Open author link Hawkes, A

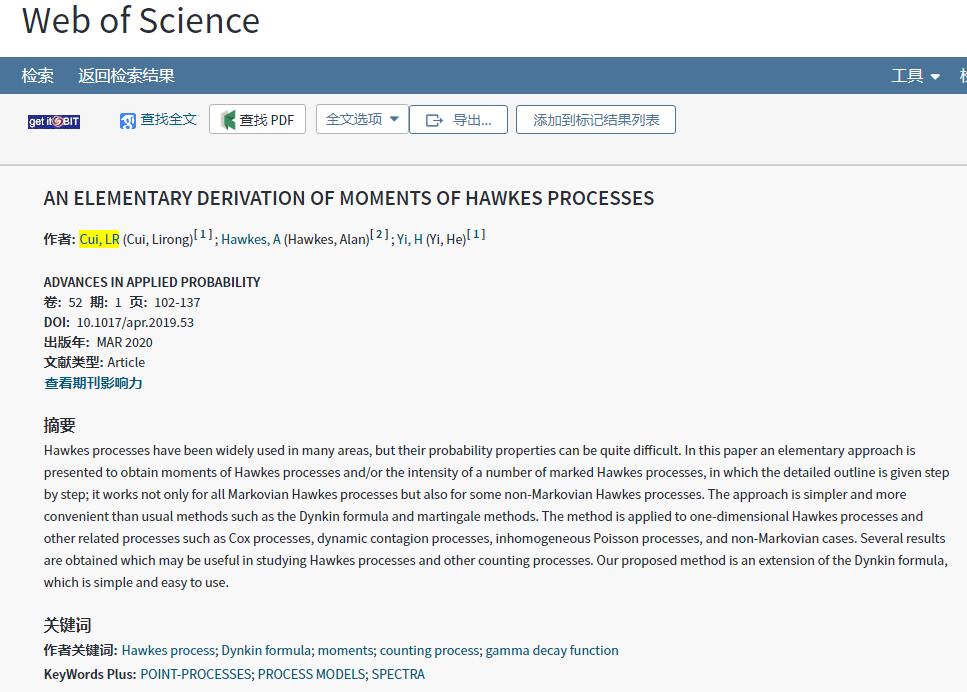coord(251,239)
